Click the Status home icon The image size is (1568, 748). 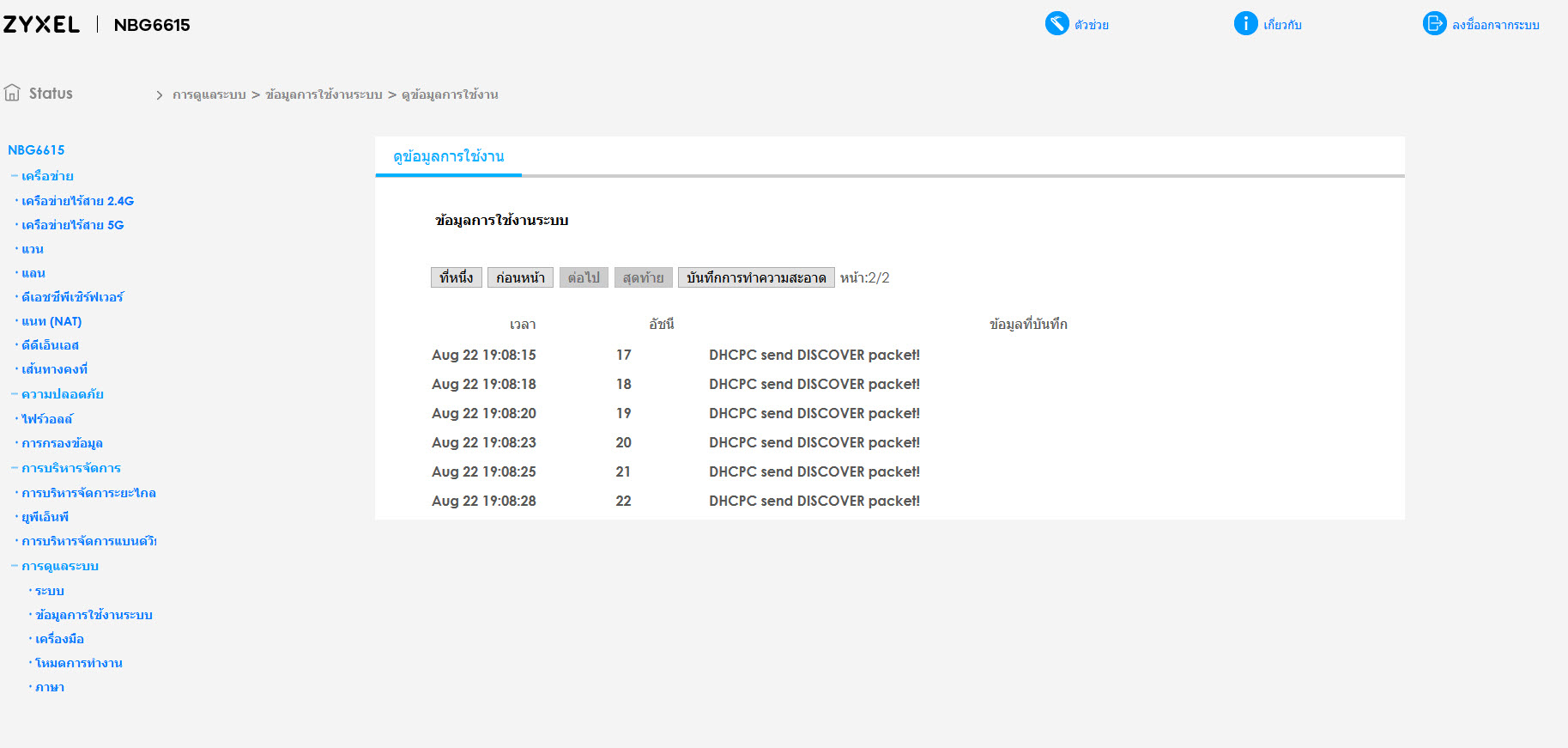point(12,93)
